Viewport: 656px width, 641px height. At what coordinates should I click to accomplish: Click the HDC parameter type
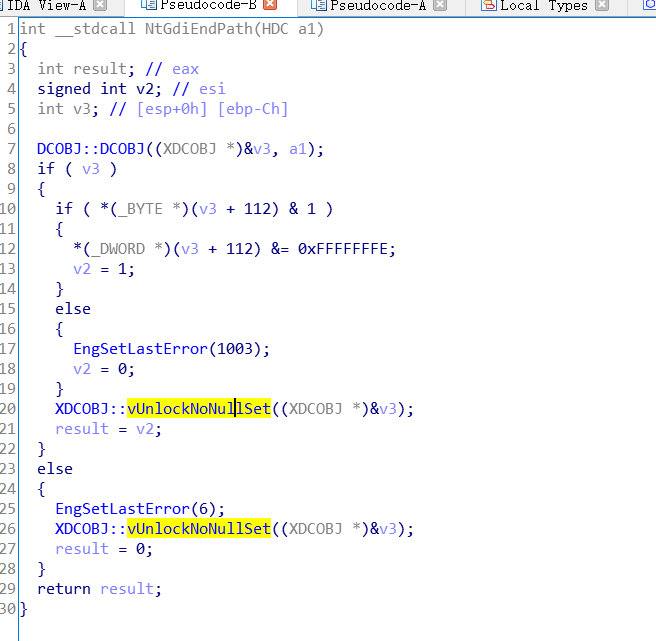(275, 29)
